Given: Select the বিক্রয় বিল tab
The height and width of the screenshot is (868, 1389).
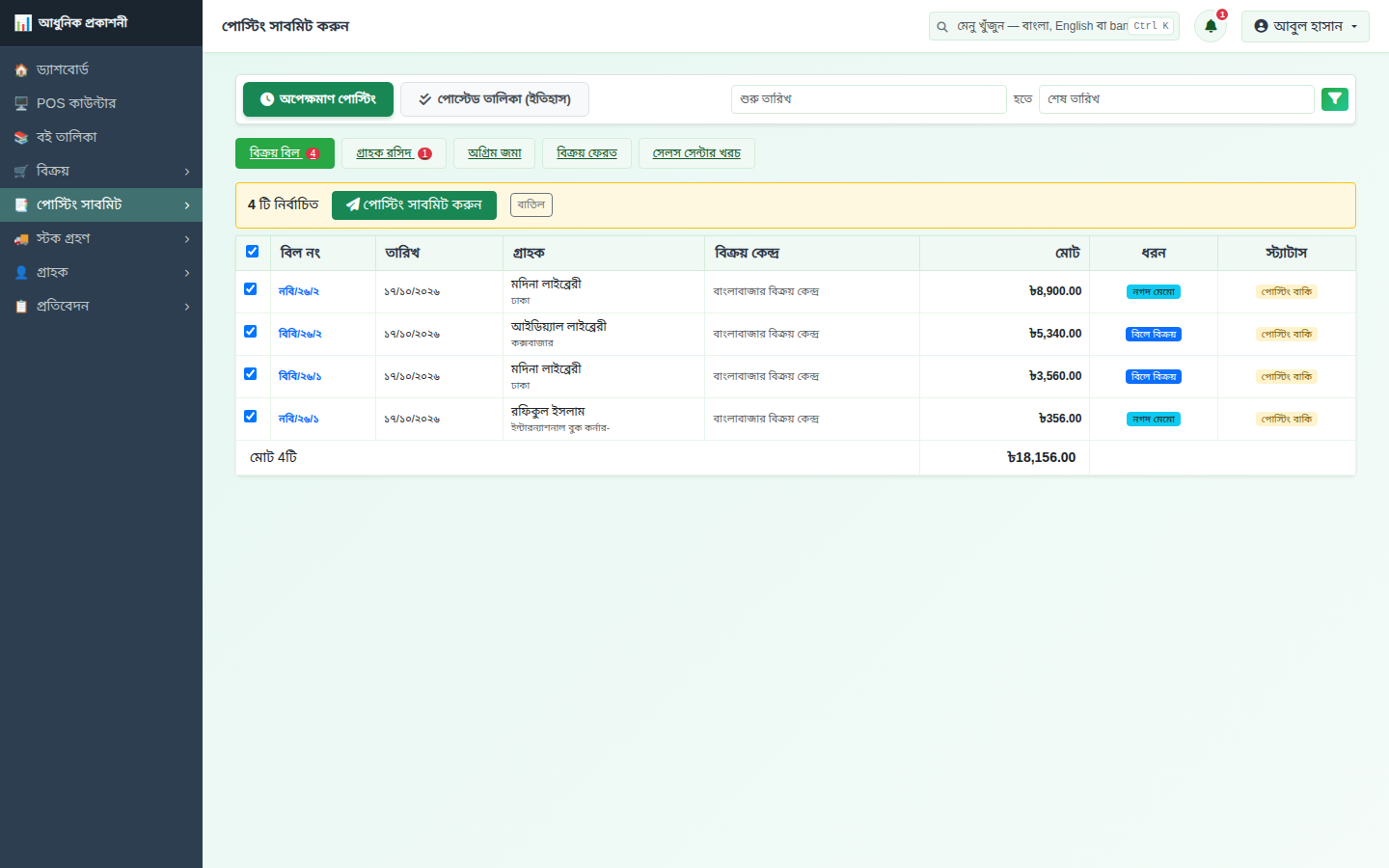Looking at the screenshot, I should (285, 153).
